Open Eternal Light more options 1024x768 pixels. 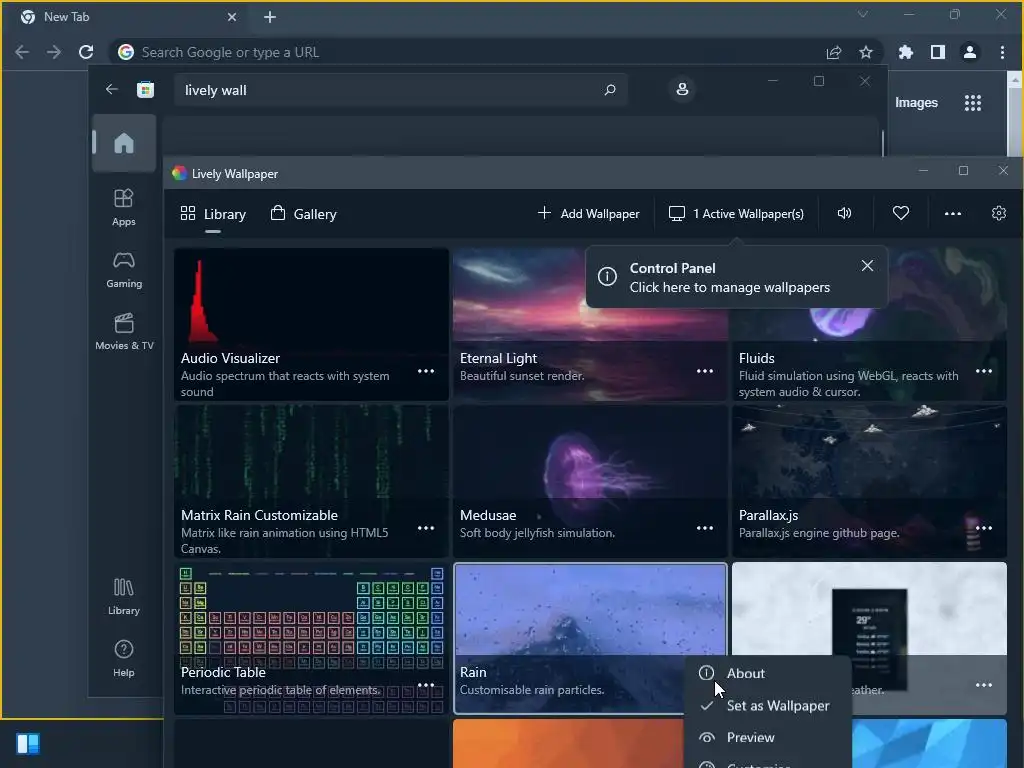[705, 371]
